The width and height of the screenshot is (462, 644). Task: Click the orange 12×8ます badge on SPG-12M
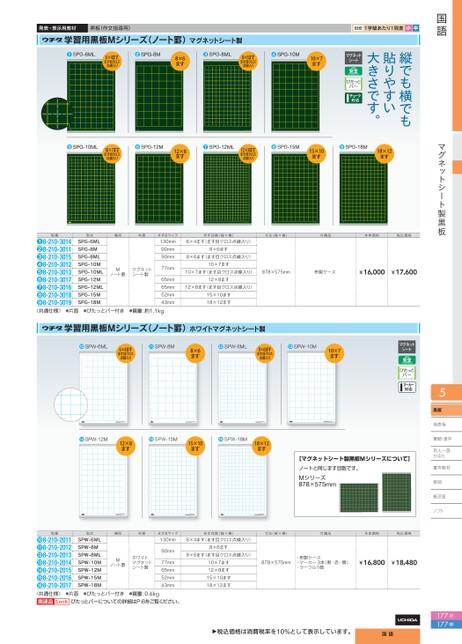tap(180, 154)
